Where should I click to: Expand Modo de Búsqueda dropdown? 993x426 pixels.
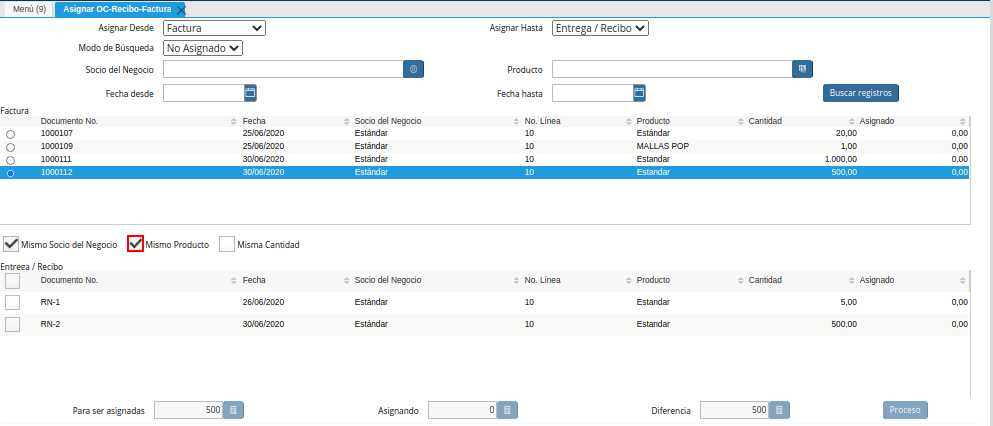coord(203,47)
